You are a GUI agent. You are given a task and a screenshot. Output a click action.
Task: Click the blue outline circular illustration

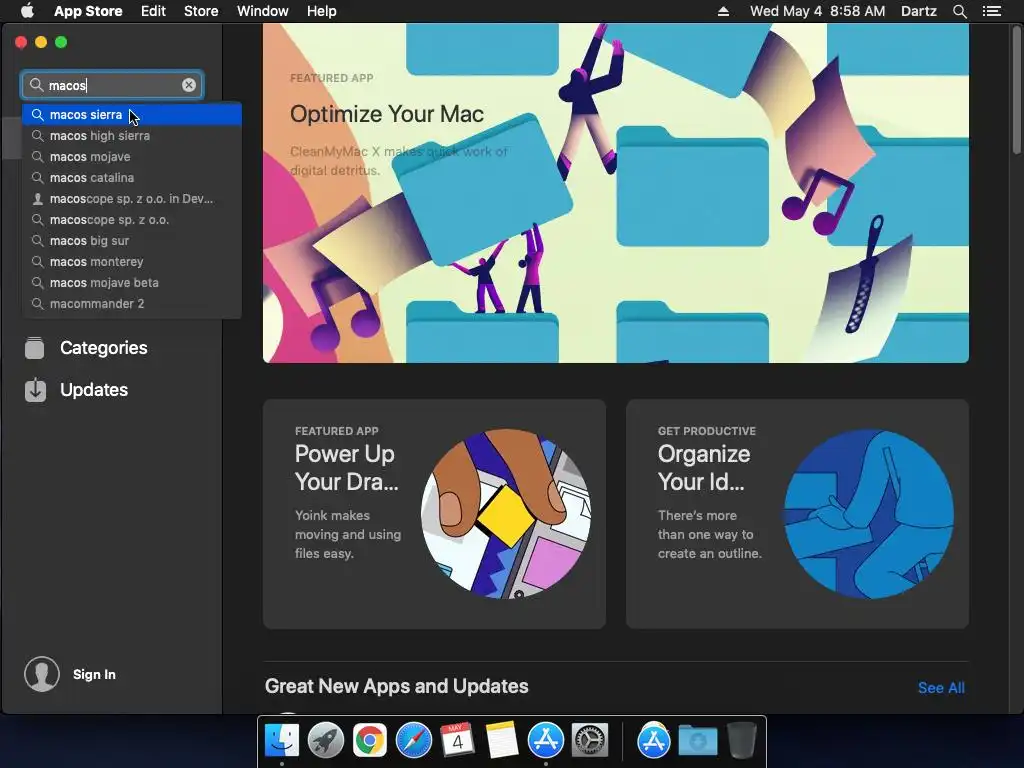pos(869,514)
